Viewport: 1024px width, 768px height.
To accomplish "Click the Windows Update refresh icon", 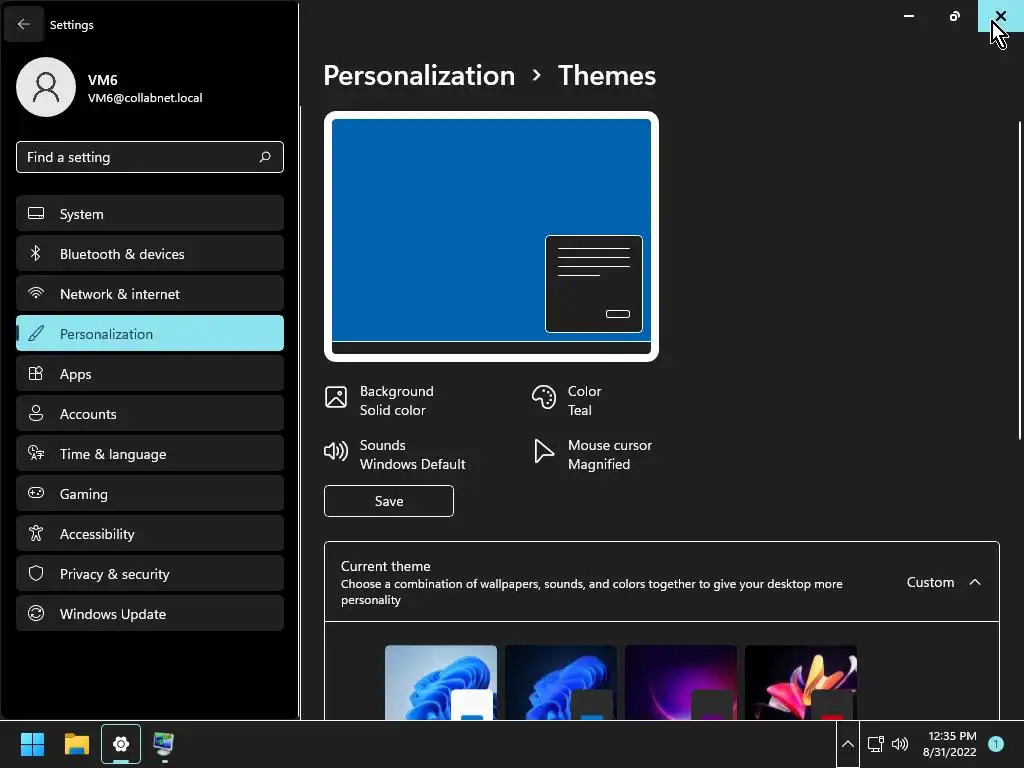I will pyautogui.click(x=36, y=613).
